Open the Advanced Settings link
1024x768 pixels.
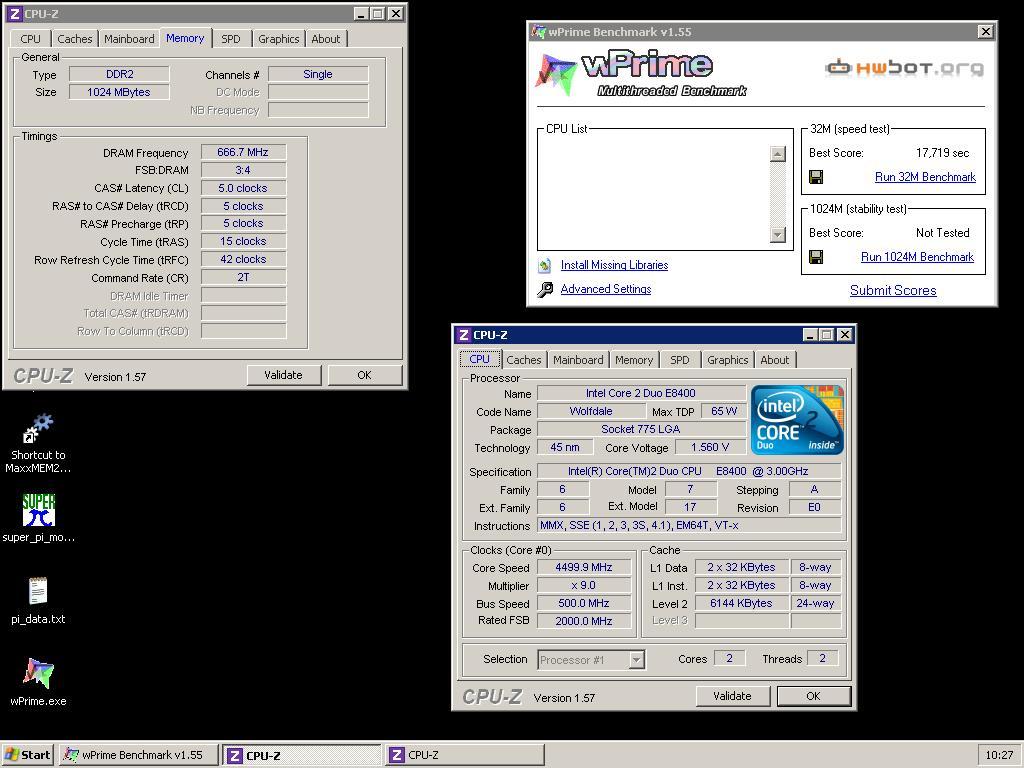point(605,289)
